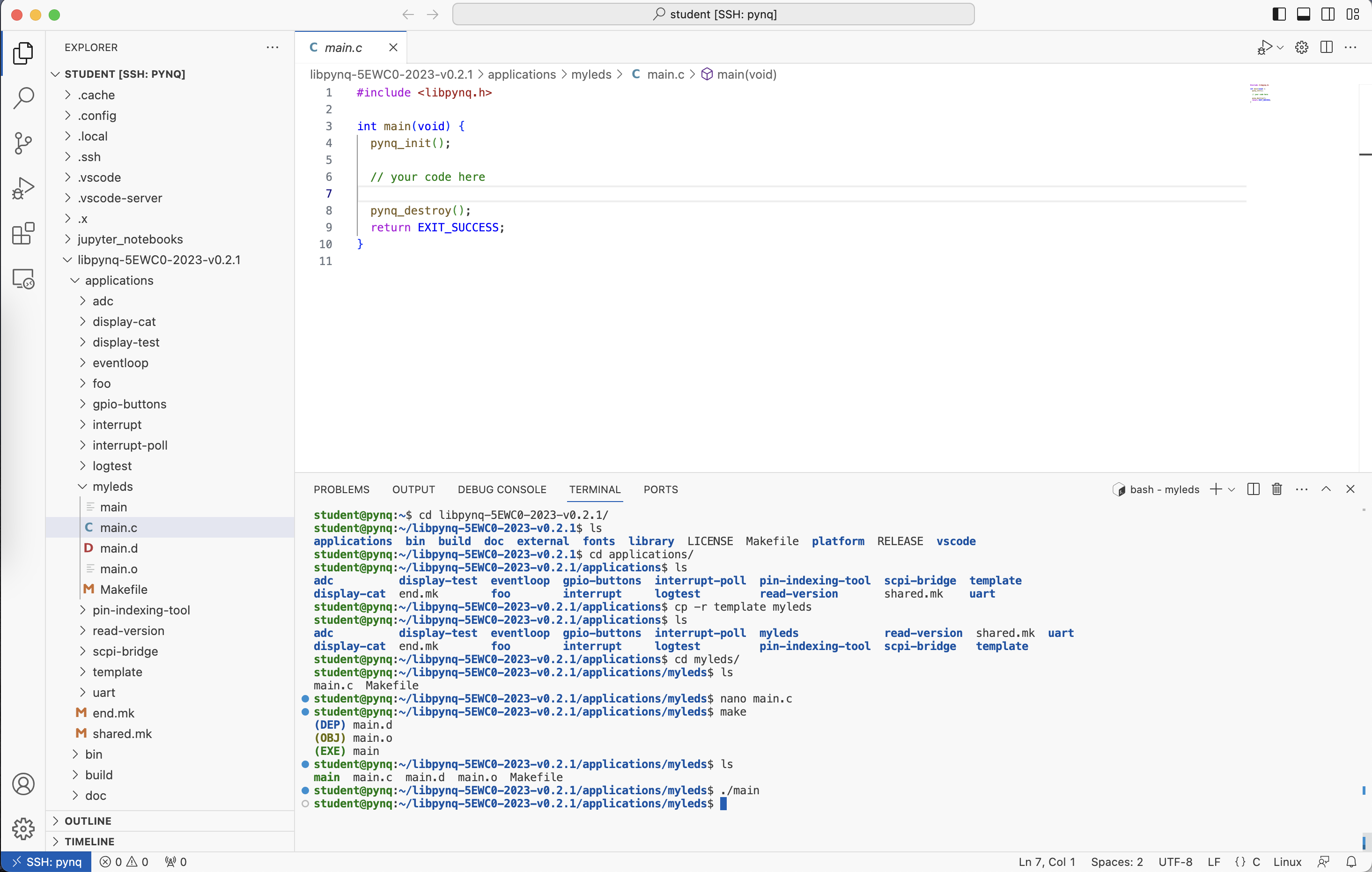Open the Search view icon

23,98
